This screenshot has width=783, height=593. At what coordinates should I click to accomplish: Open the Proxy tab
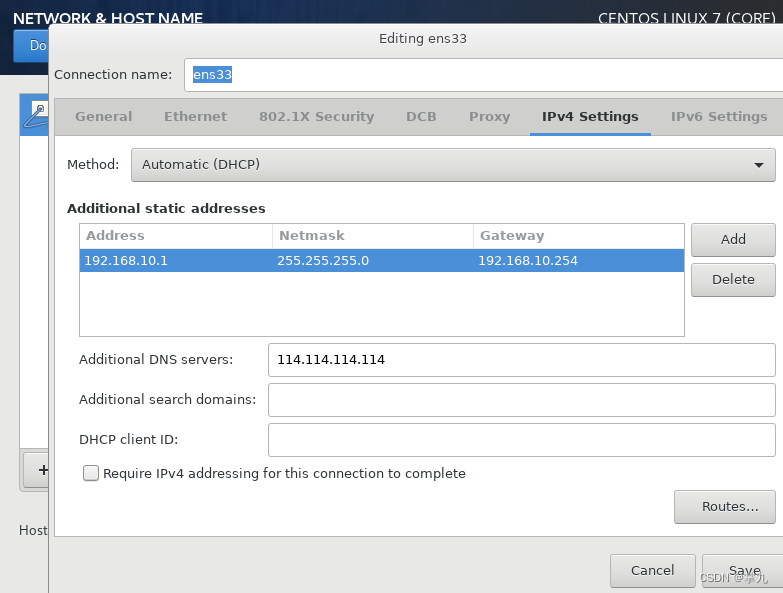click(x=489, y=116)
